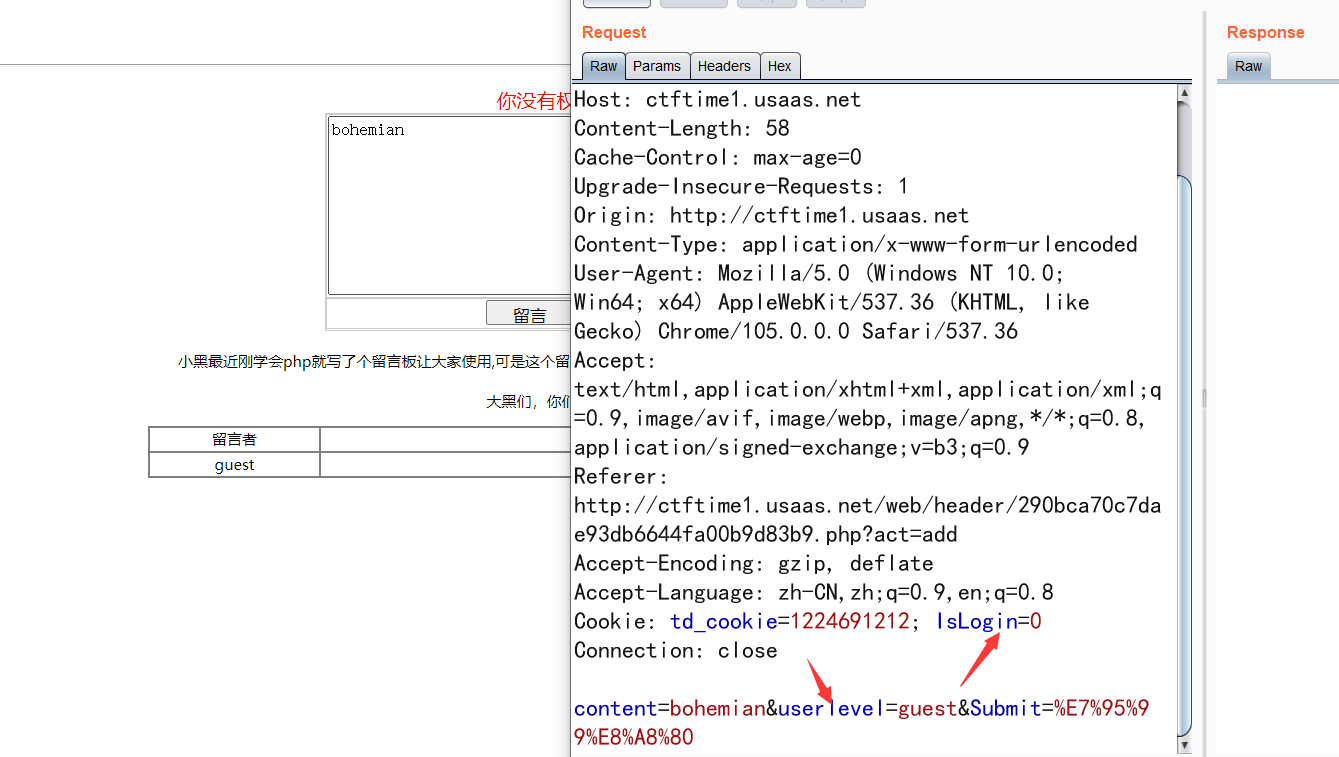Viewport: 1339px width, 757px height.
Task: Click the red 你没有权 warning text
Action: [x=534, y=101]
